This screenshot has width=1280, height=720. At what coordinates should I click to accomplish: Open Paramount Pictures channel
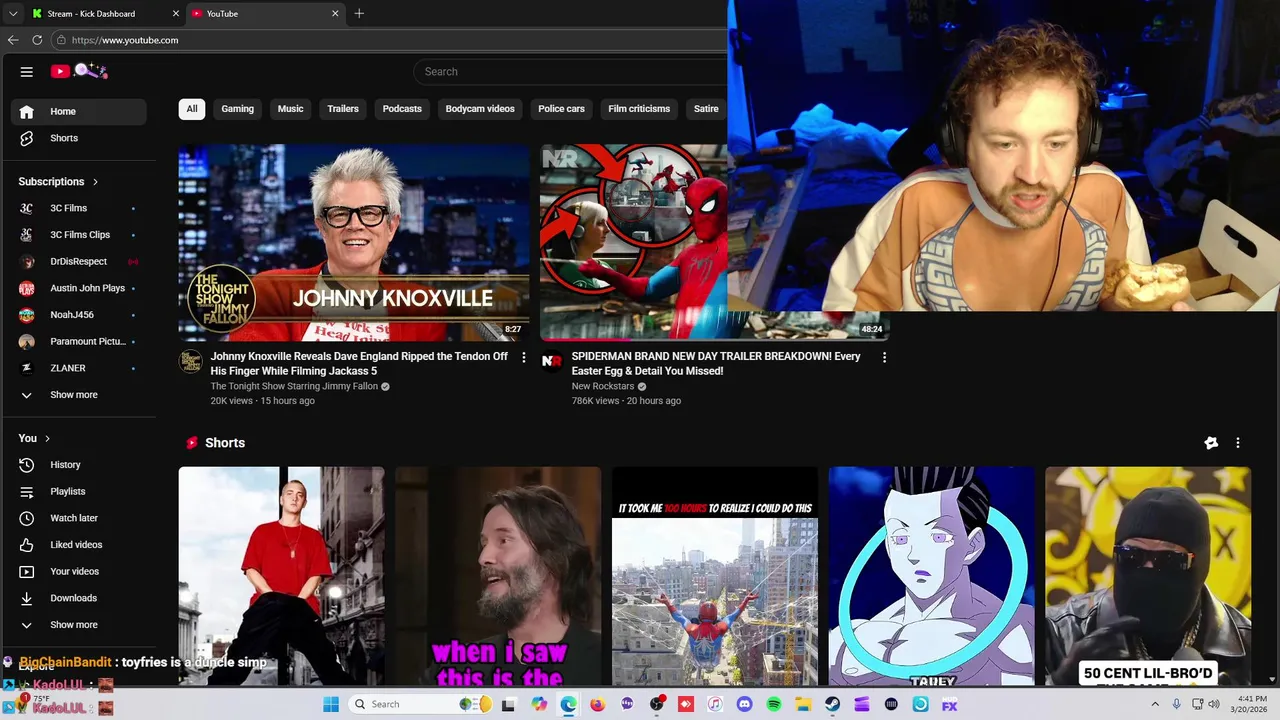(x=79, y=341)
